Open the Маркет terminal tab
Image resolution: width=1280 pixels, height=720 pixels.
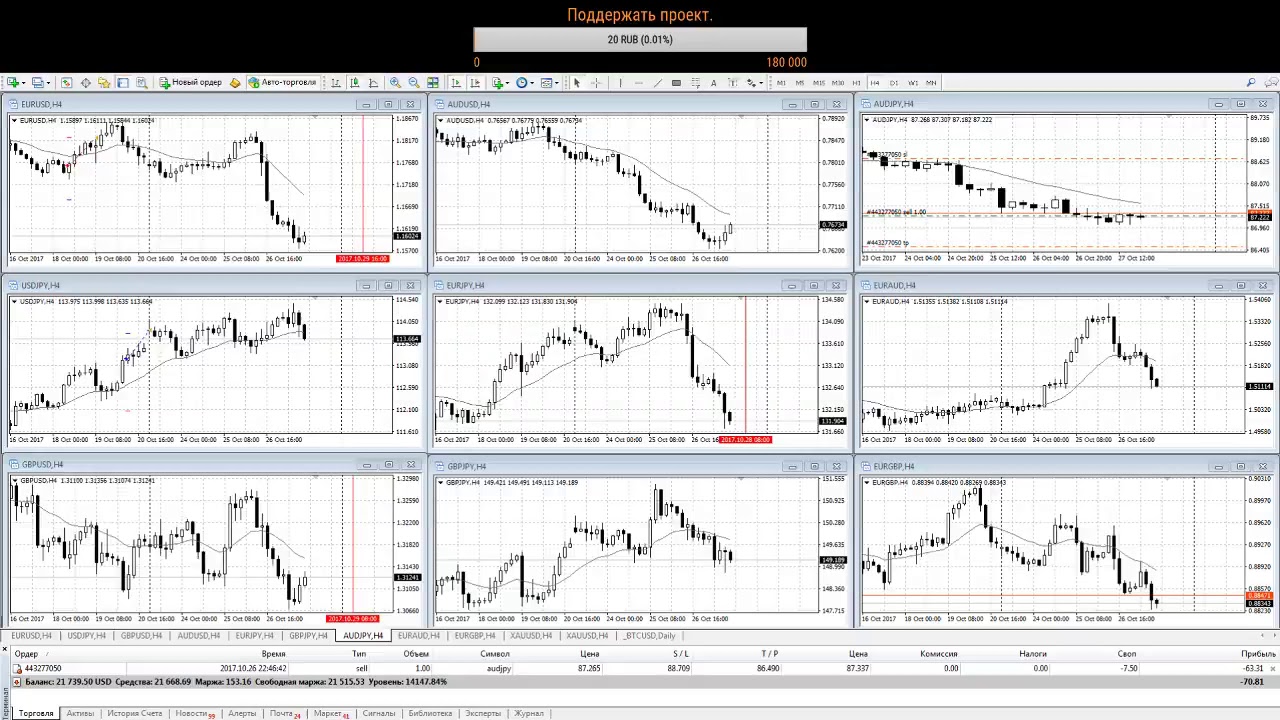330,713
